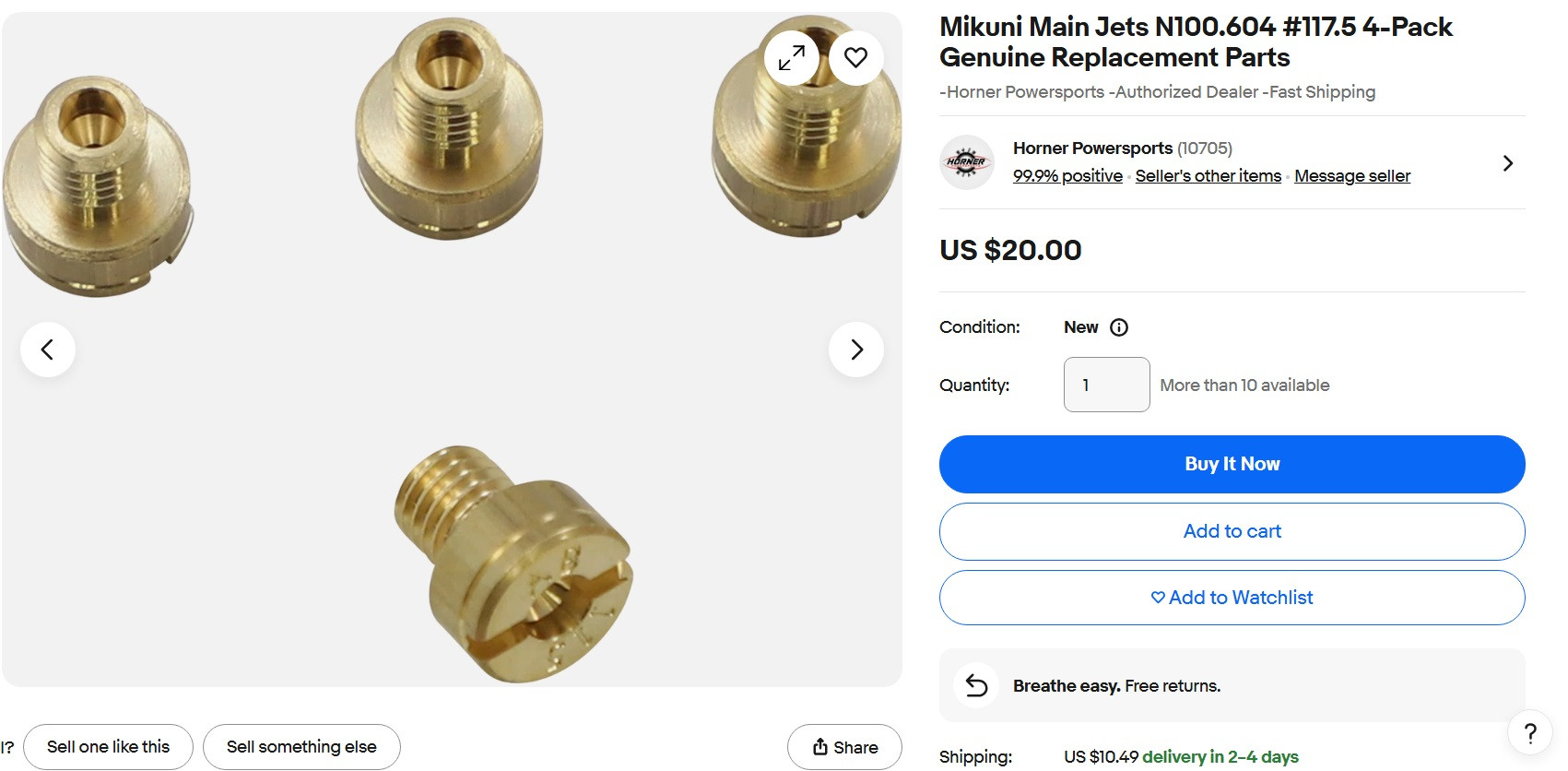Add the item to cart
Viewport: 1568px width, 771px height.
pyautogui.click(x=1232, y=531)
